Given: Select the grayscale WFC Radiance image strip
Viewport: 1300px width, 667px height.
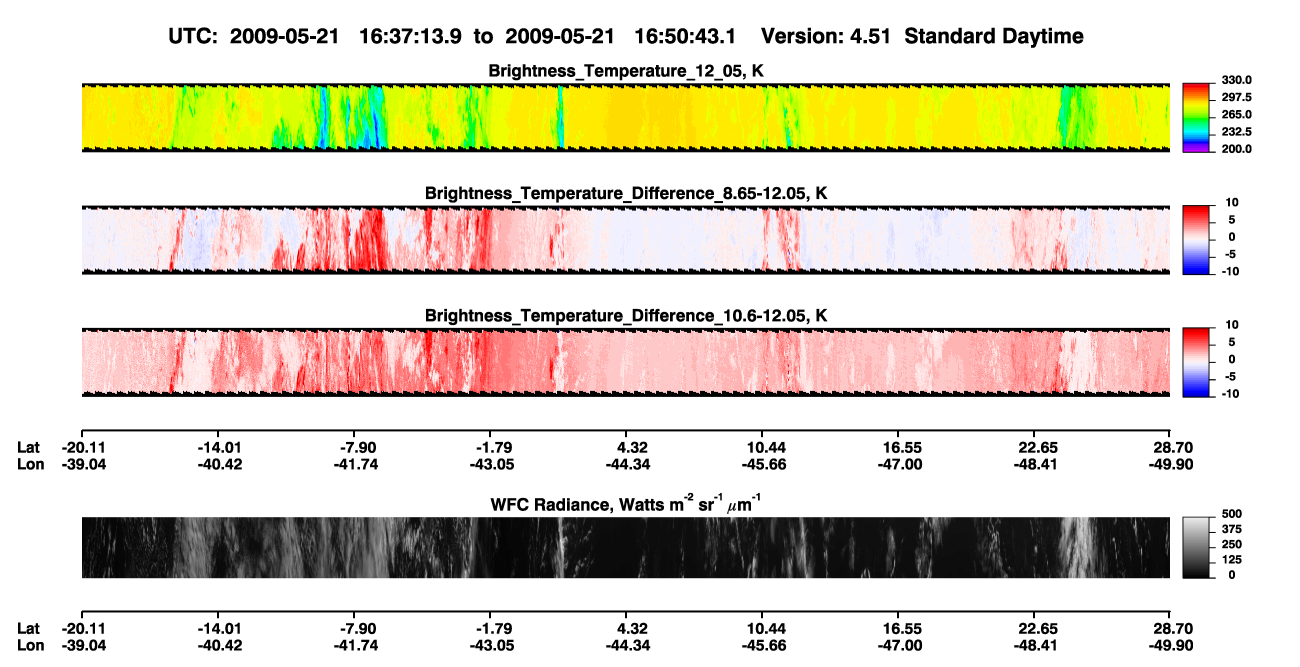Looking at the screenshot, I should (x=625, y=547).
